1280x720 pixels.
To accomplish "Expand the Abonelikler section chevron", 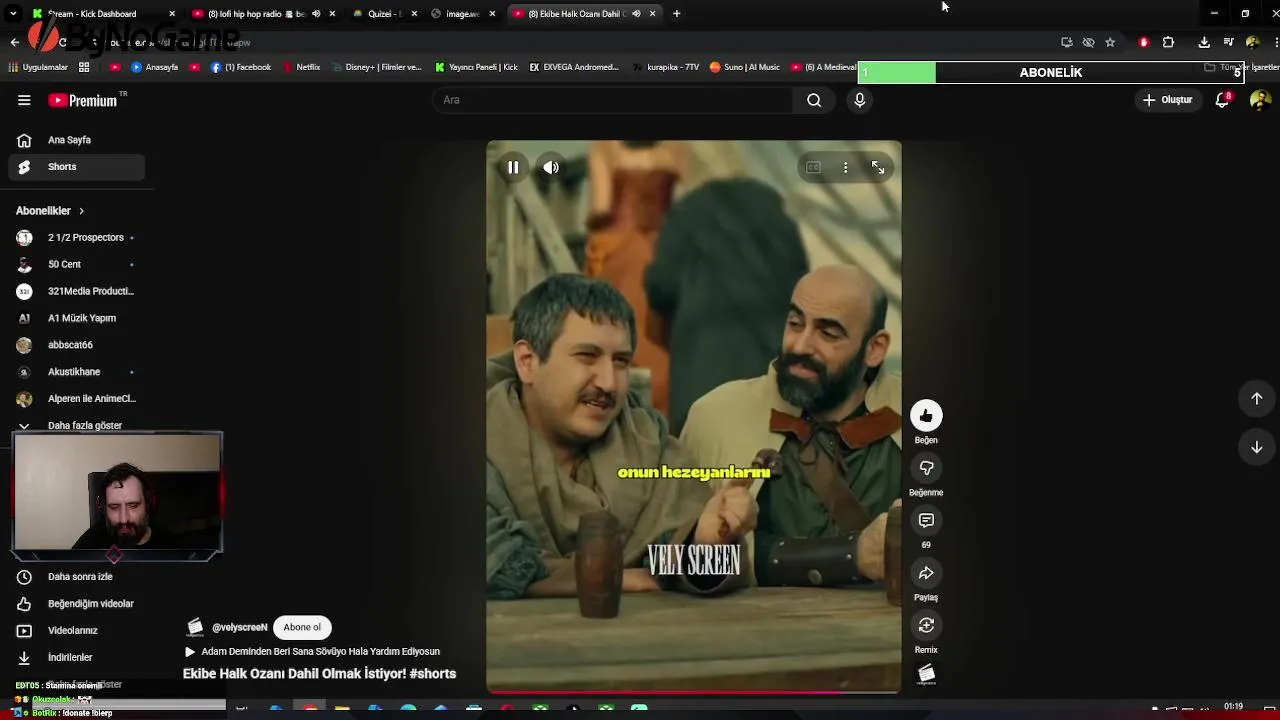I will click(x=81, y=211).
